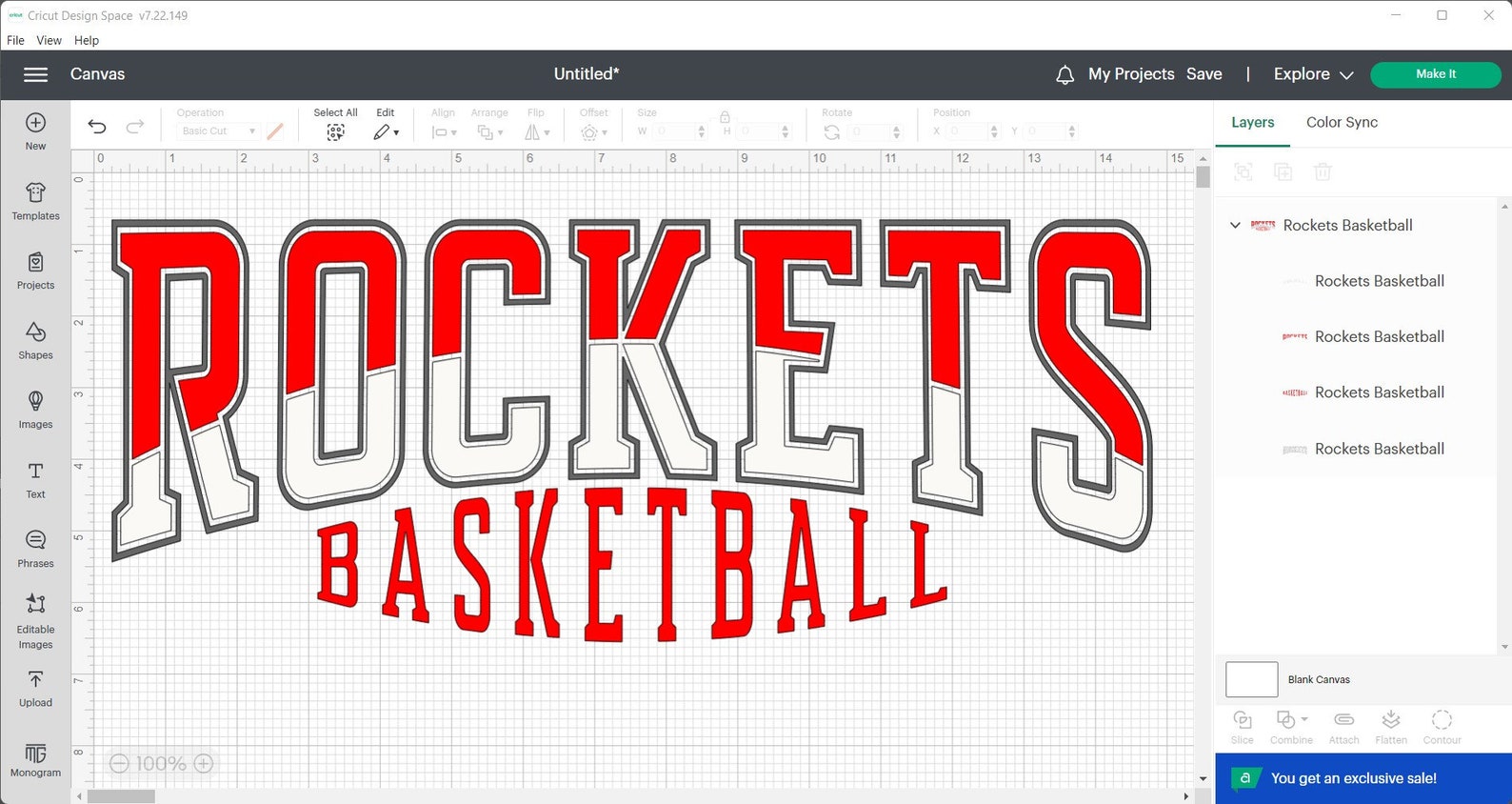Open the hamburger main menu
The height and width of the screenshot is (804, 1512).
pyautogui.click(x=35, y=74)
